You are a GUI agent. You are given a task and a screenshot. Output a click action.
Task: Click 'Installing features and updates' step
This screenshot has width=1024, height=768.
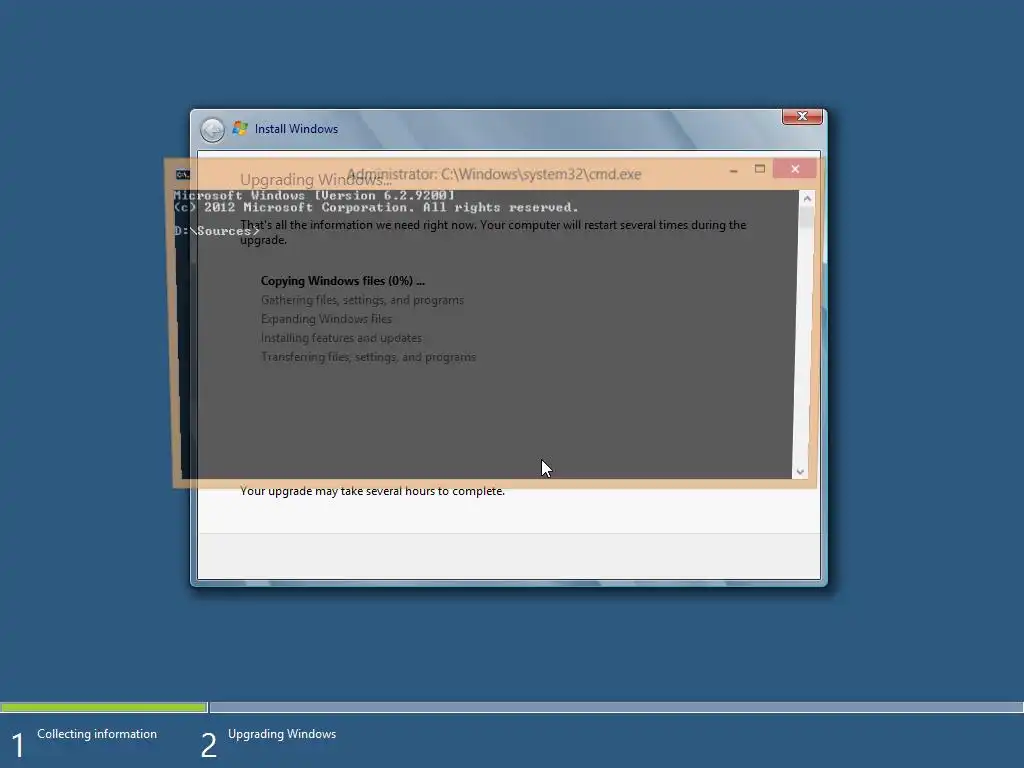pyautogui.click(x=342, y=338)
